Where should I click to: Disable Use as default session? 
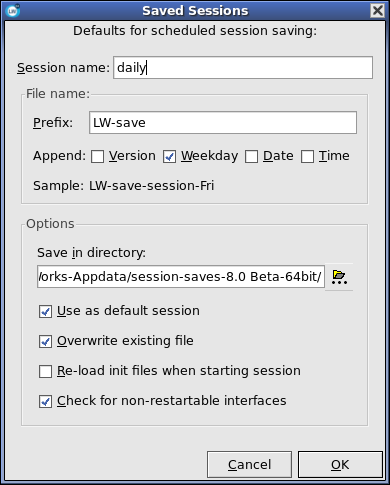click(45, 311)
